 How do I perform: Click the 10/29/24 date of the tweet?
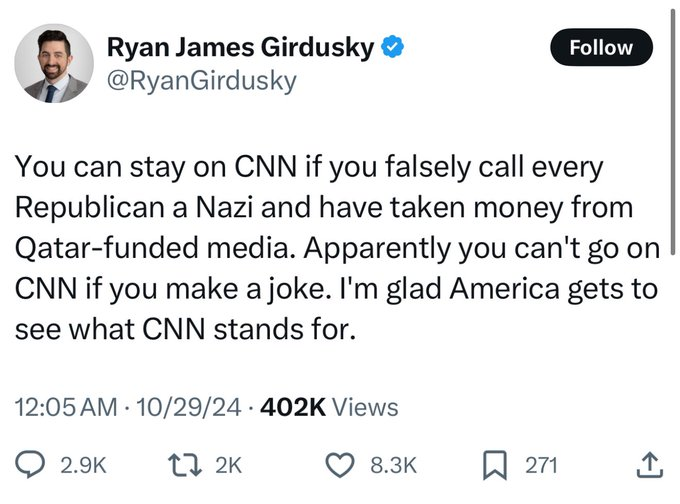pos(192,407)
